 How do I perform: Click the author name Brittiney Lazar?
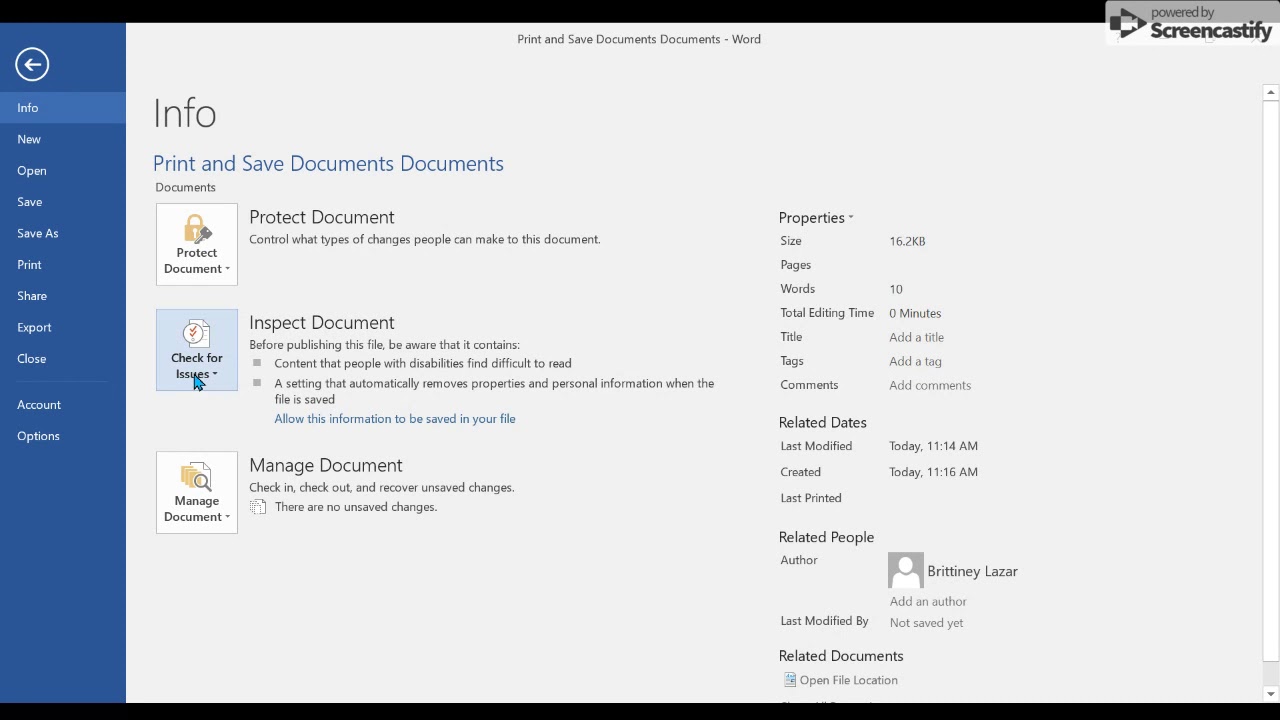tap(972, 571)
